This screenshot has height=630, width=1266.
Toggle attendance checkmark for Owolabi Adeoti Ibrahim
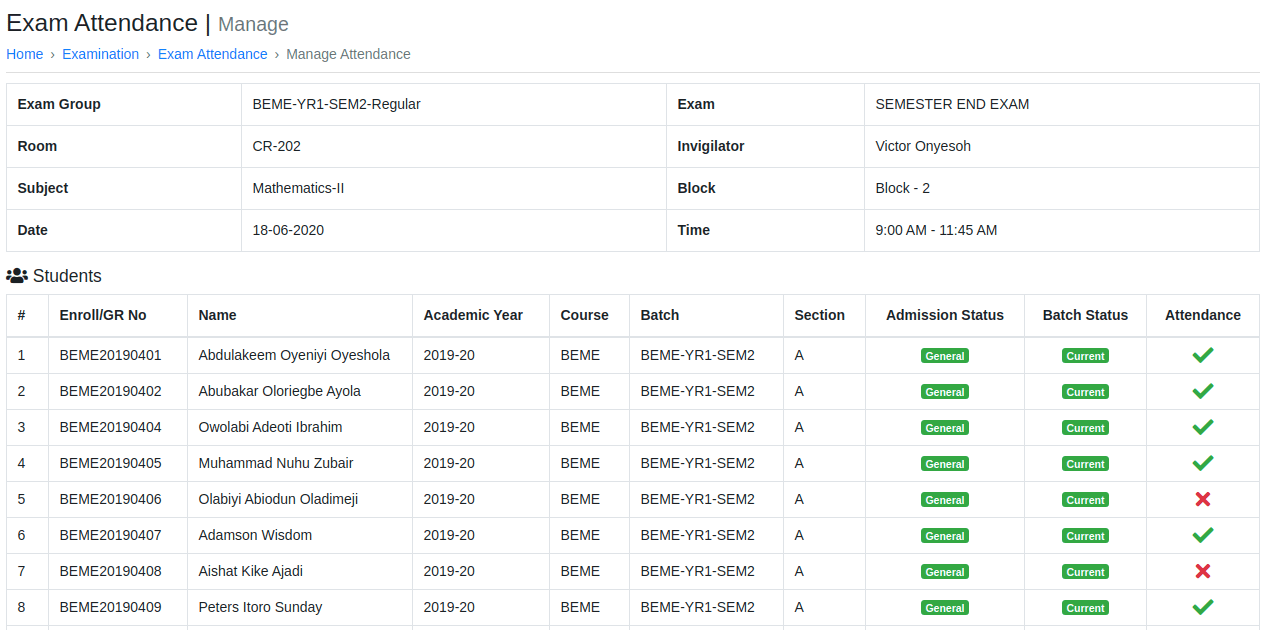tap(1202, 427)
